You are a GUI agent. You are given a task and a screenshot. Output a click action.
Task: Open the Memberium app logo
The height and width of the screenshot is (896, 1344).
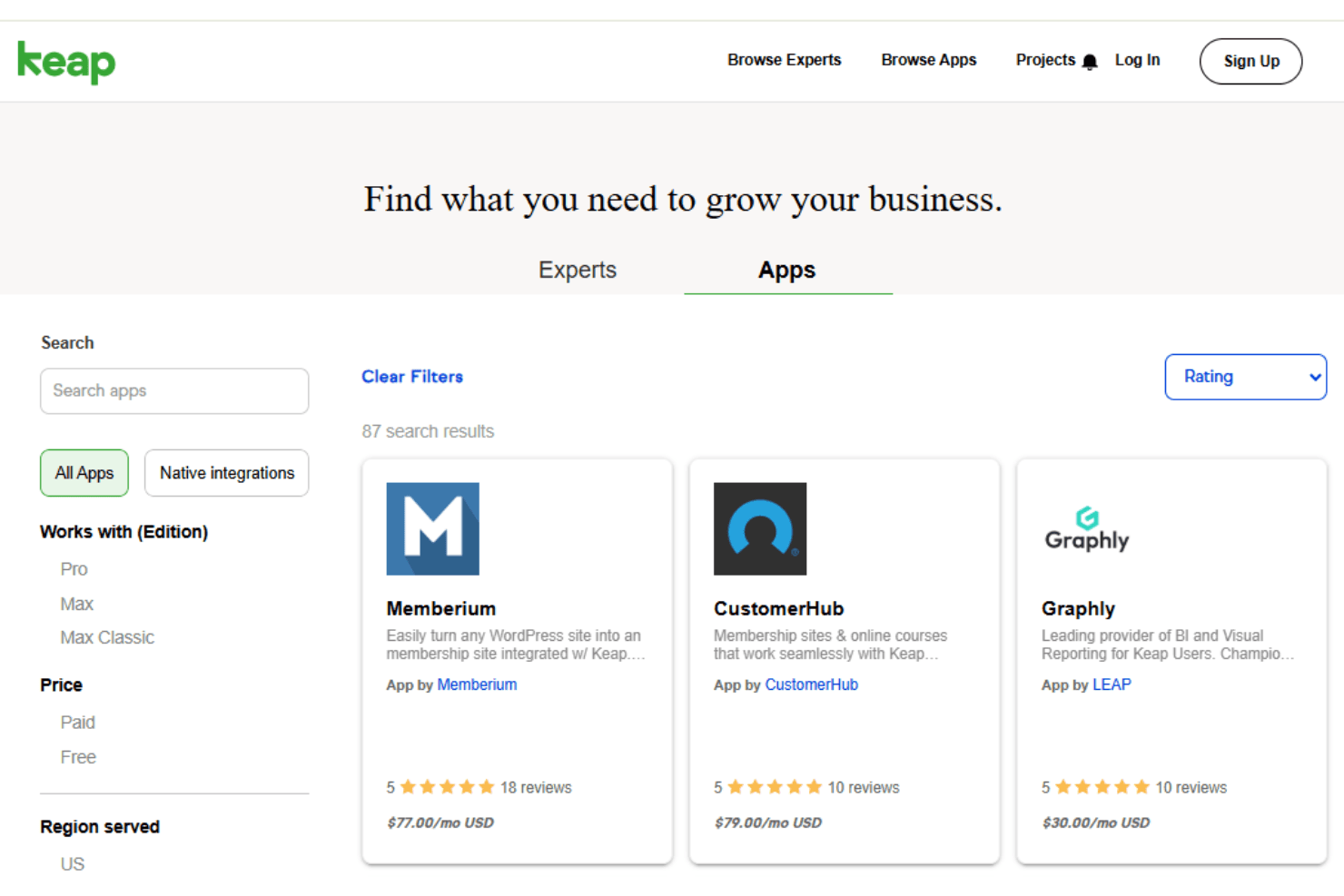point(432,528)
